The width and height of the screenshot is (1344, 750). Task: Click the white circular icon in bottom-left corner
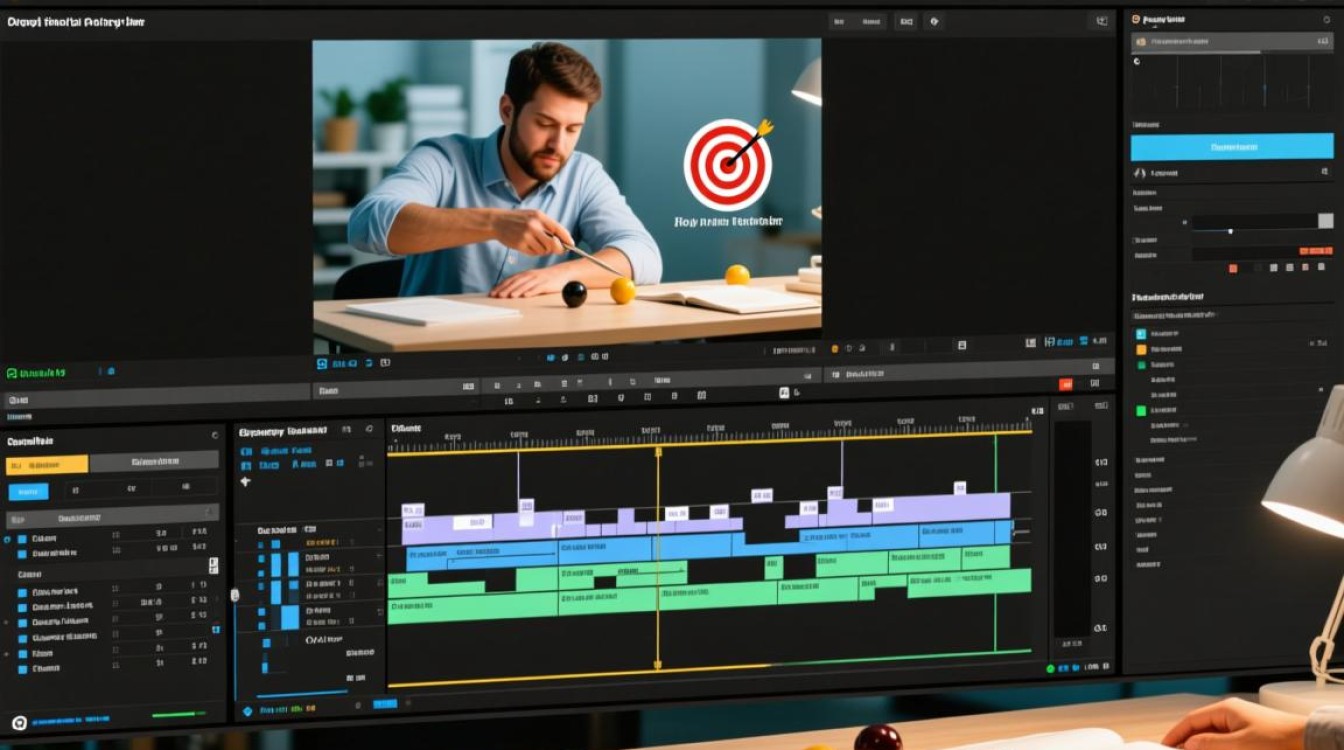point(19,722)
